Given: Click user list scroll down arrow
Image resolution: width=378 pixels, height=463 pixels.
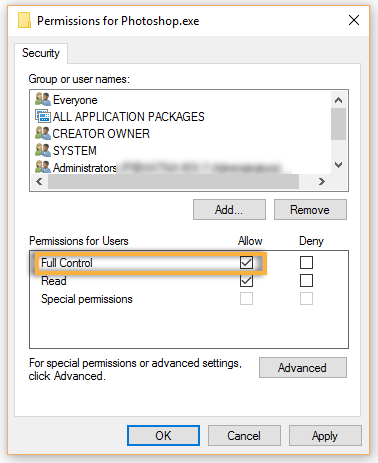Looking at the screenshot, I should point(338,165).
